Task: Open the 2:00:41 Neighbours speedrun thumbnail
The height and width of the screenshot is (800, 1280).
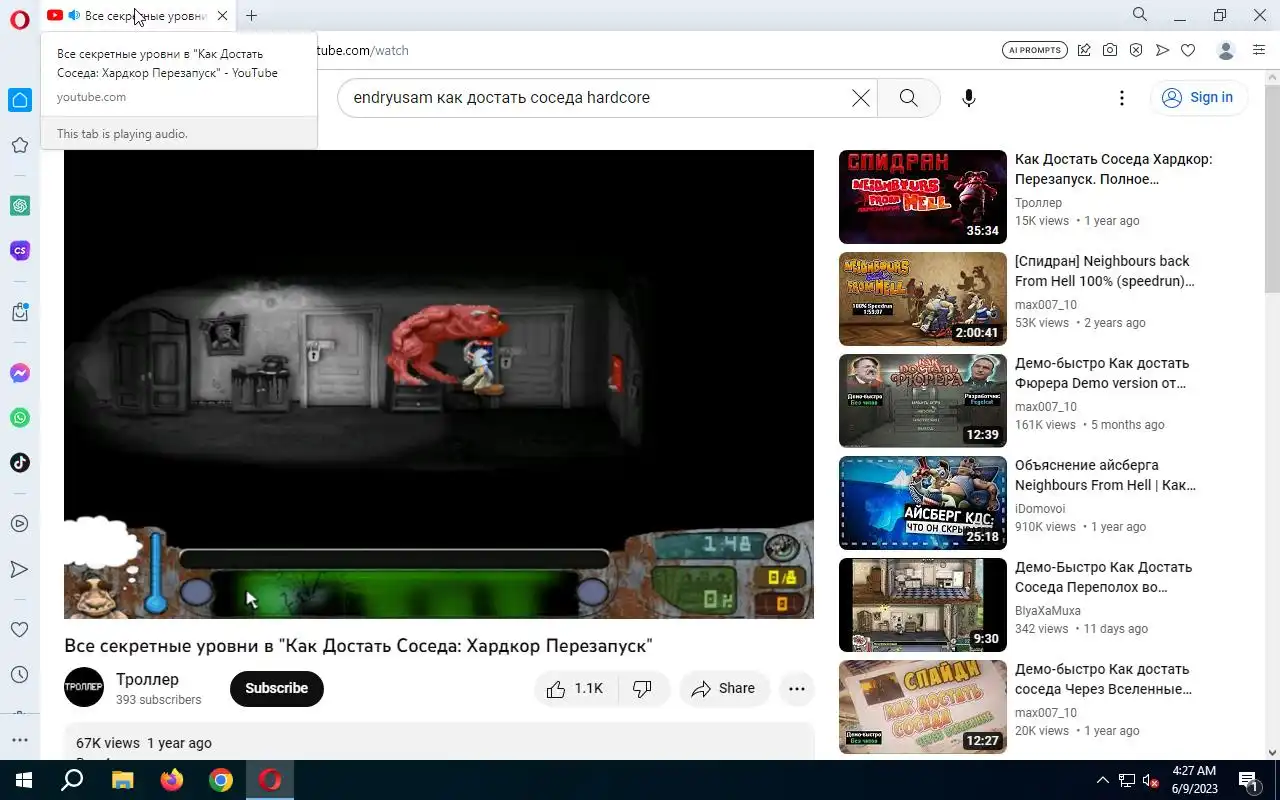Action: coord(923,299)
